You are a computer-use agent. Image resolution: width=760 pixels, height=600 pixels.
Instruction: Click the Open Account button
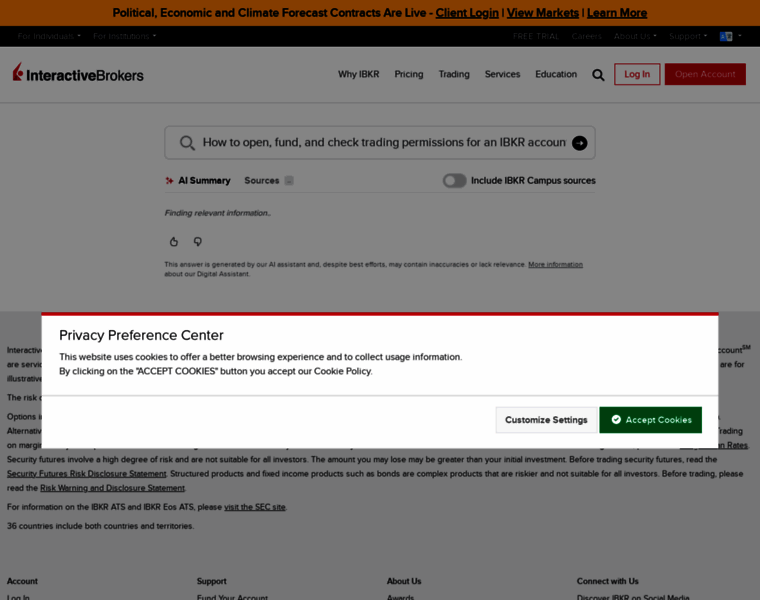[x=705, y=74]
